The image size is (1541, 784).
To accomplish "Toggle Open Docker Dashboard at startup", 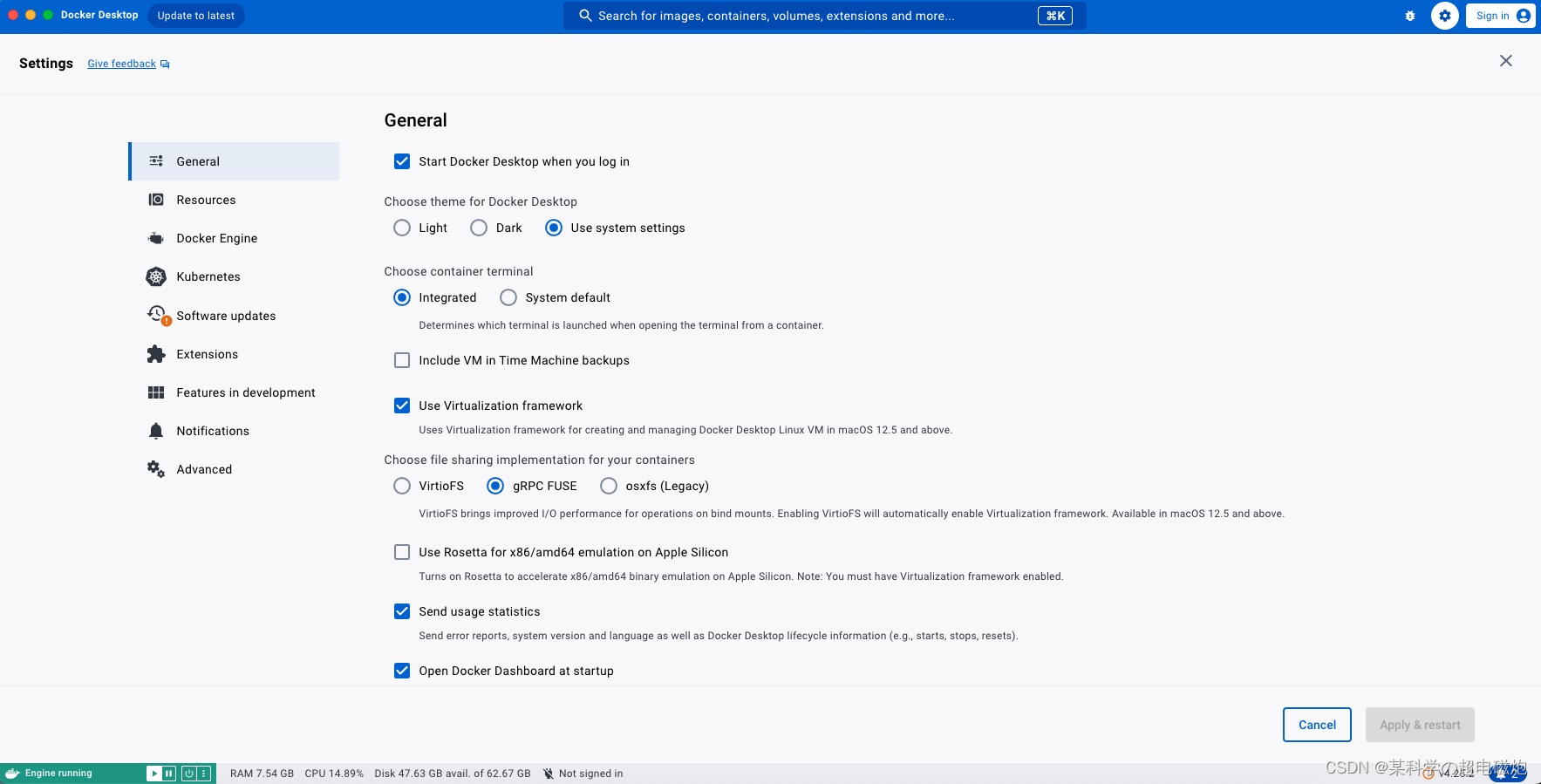I will coord(402,671).
